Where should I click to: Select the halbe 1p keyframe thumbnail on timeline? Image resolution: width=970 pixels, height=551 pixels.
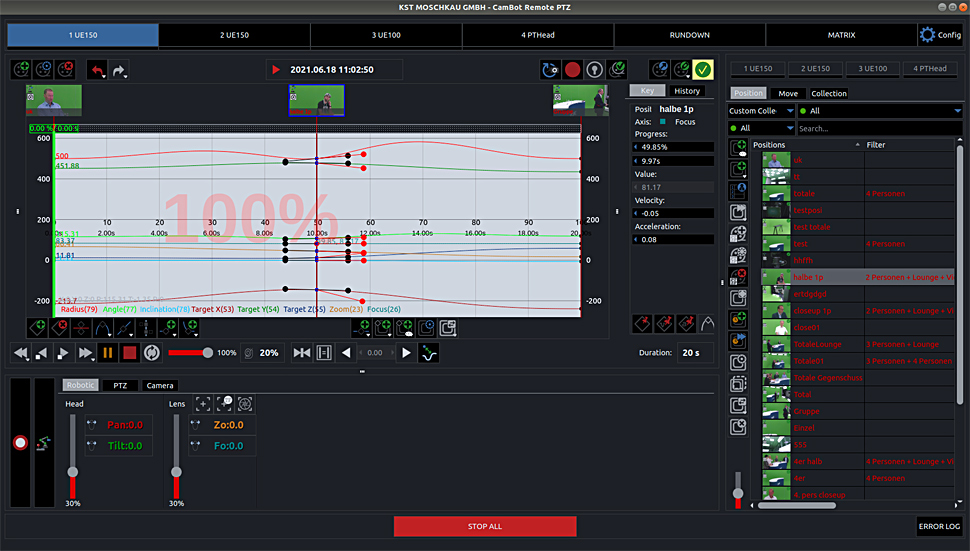pyautogui.click(x=317, y=101)
